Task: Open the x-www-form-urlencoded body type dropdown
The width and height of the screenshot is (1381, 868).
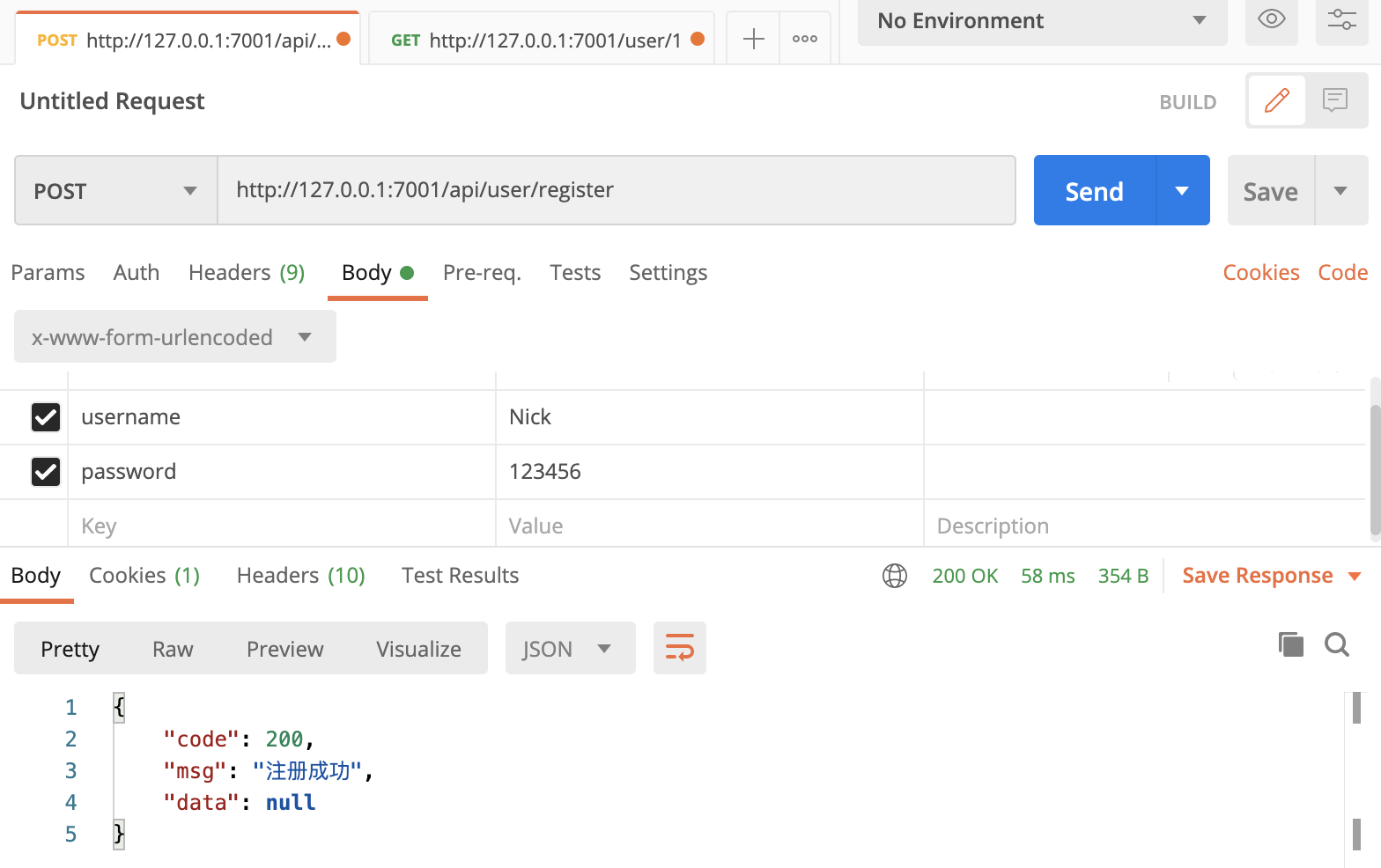Action: (x=175, y=336)
